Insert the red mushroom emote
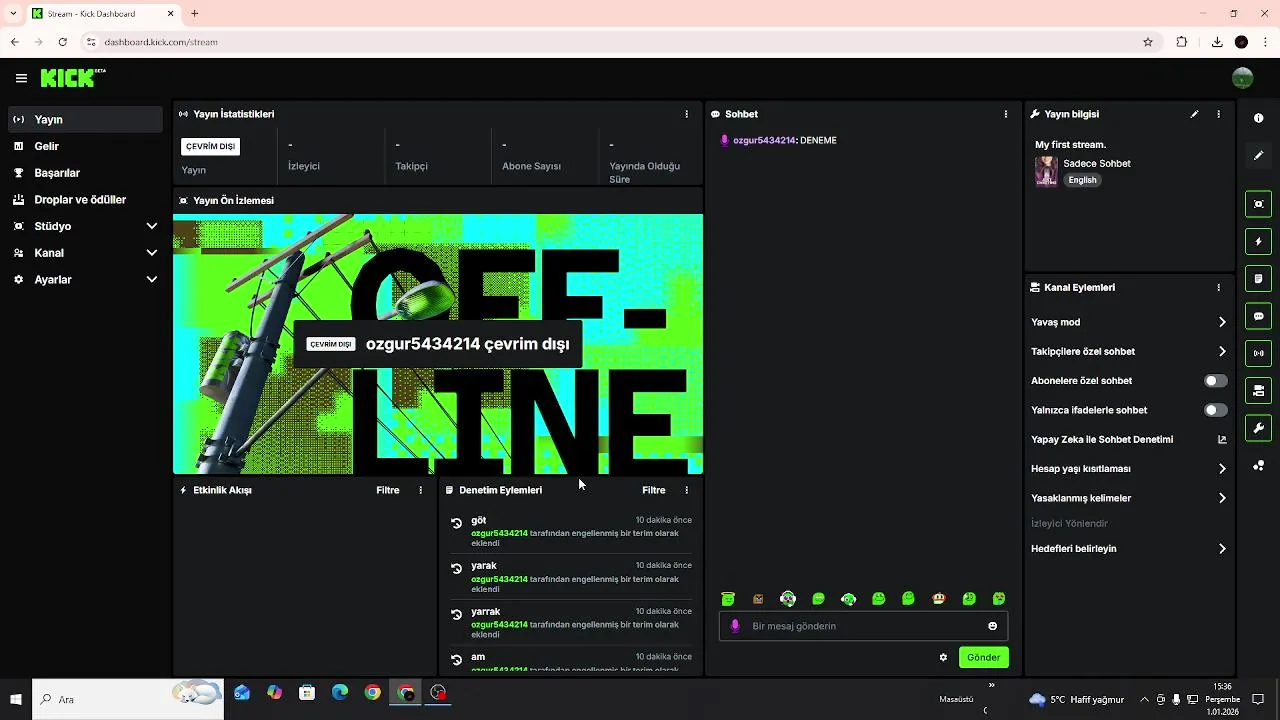Screen dimensions: 1280x720 (938, 598)
